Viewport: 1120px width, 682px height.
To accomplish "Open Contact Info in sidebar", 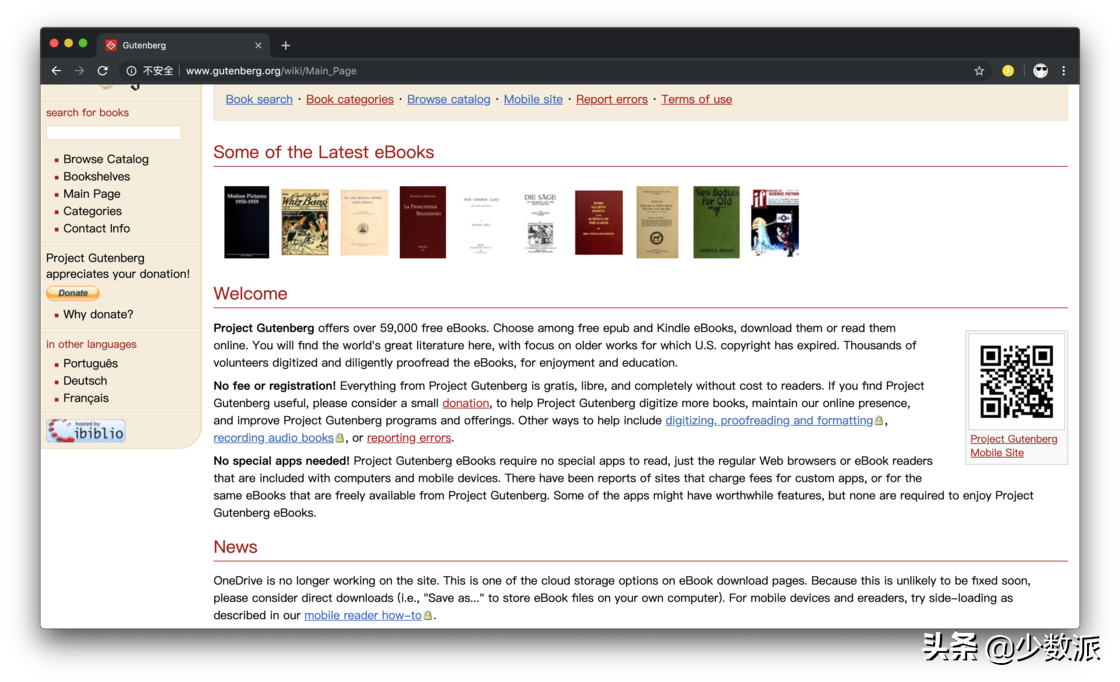I will [x=96, y=229].
